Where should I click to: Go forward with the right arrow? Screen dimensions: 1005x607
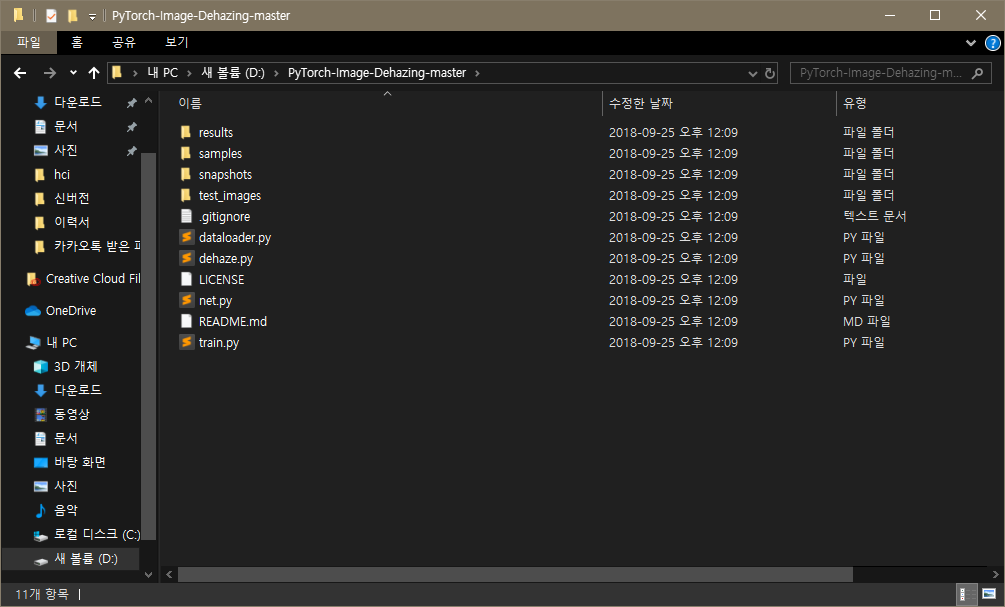click(49, 73)
